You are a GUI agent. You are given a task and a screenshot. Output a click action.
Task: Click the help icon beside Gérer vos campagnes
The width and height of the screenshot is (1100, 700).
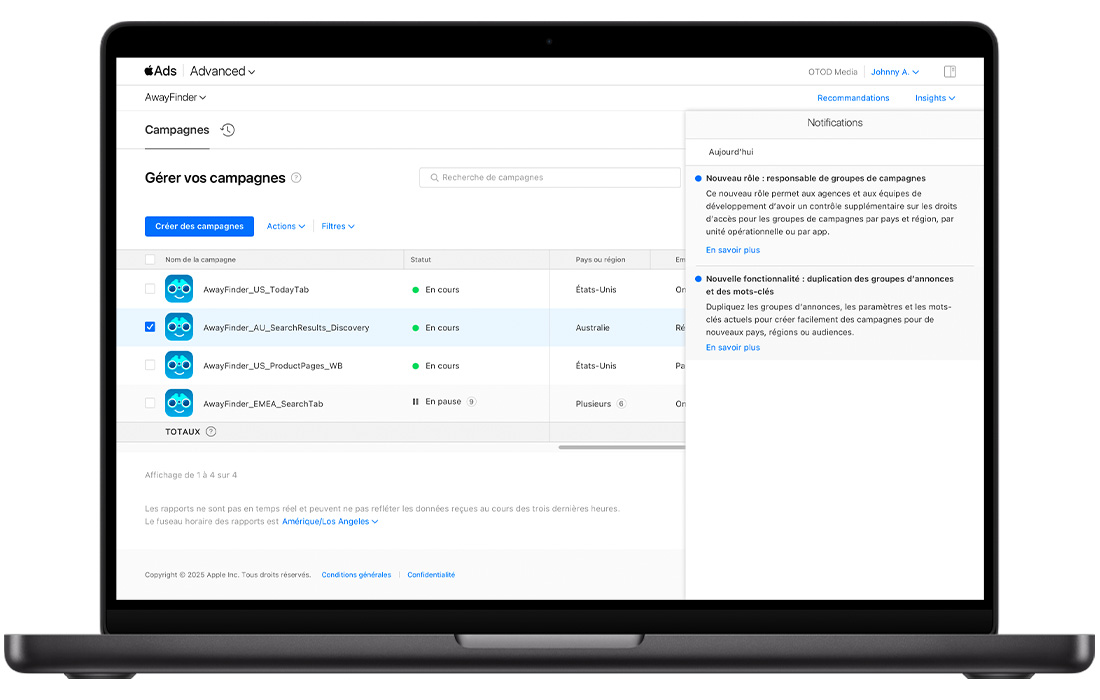pos(296,178)
